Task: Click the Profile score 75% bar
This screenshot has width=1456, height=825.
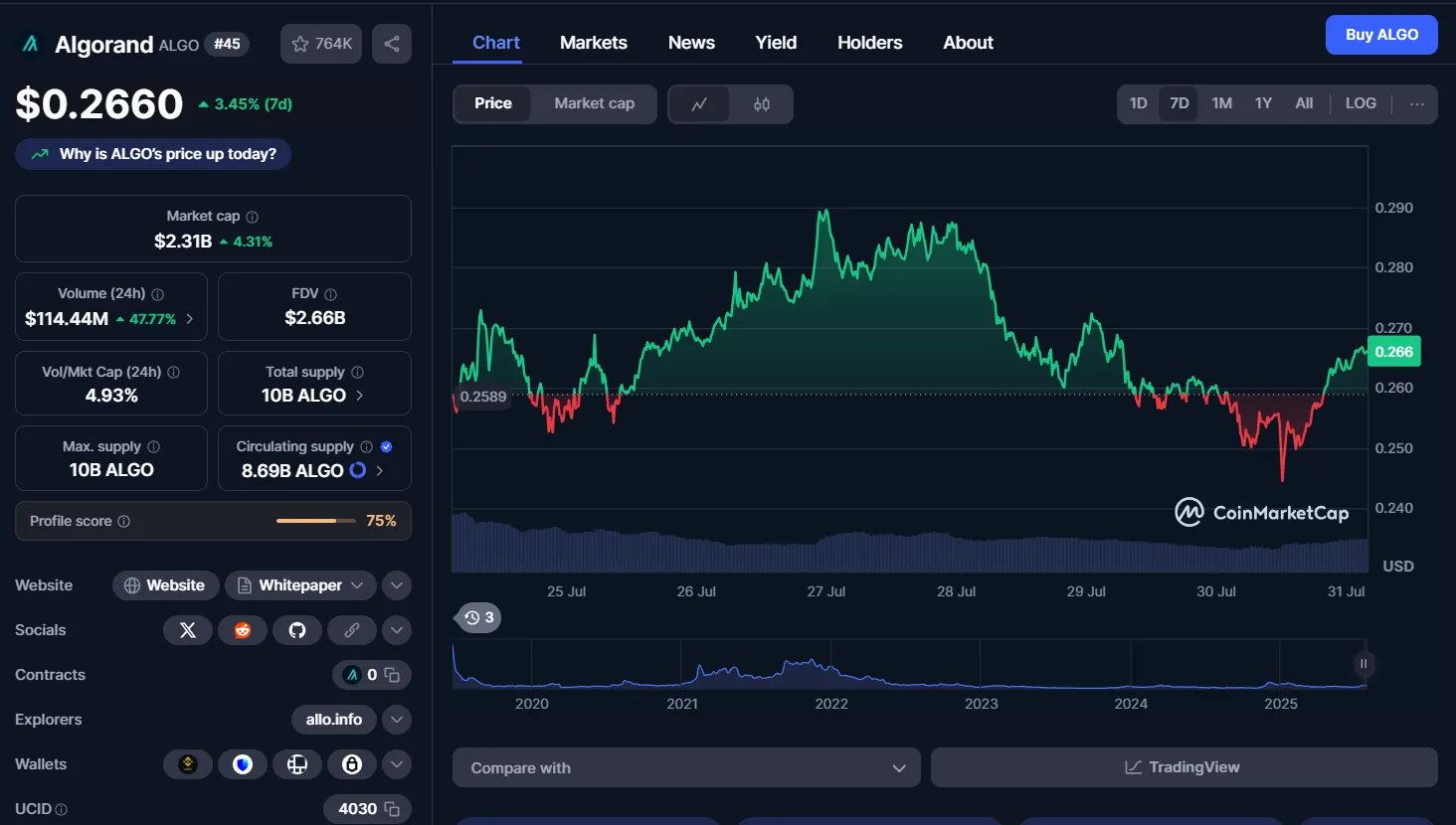Action: coord(315,521)
